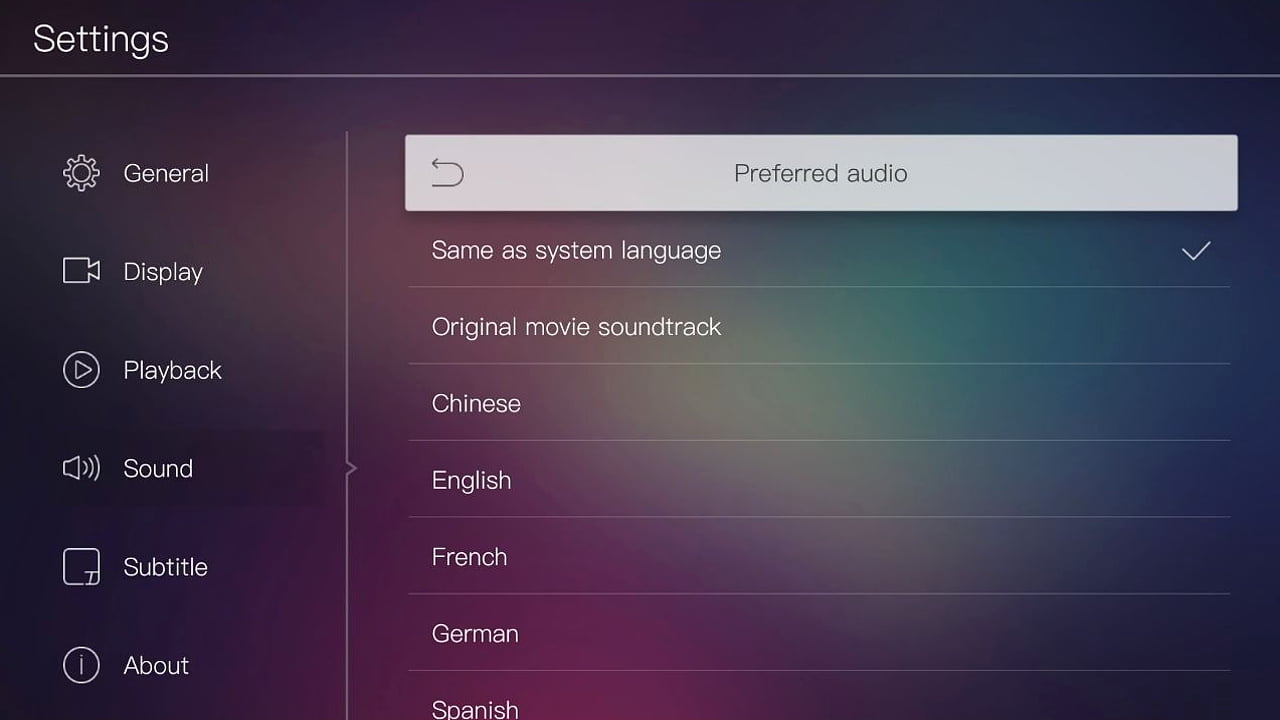This screenshot has width=1280, height=720.
Task: Open Playback via the play icon
Action: pyautogui.click(x=81, y=369)
